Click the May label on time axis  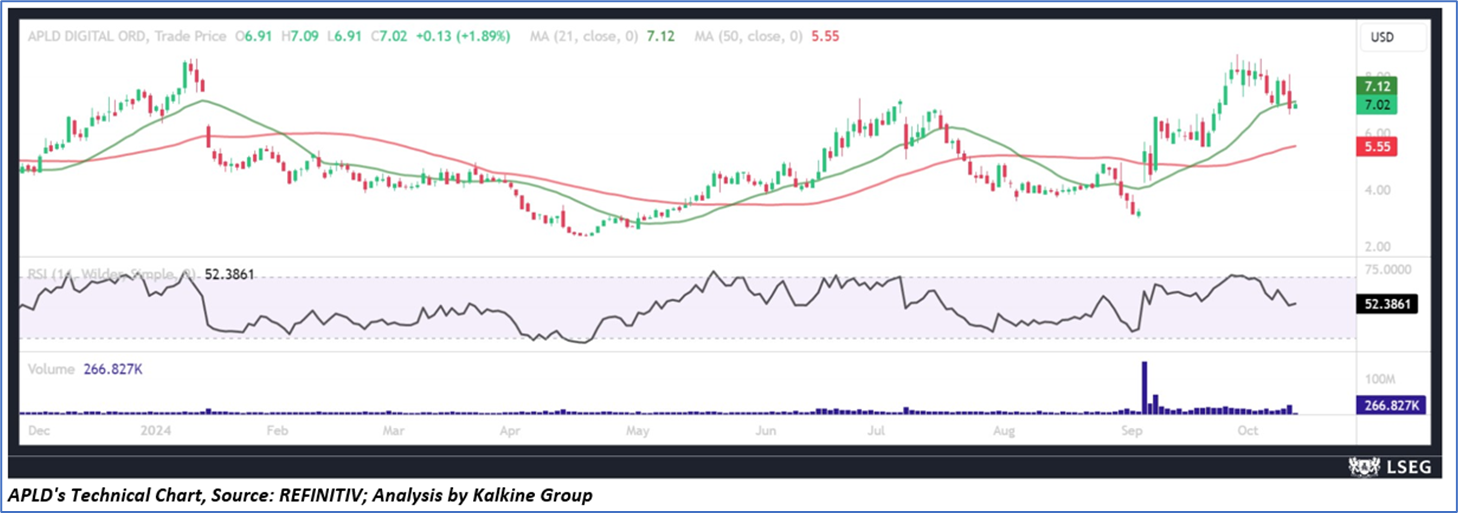tap(637, 431)
